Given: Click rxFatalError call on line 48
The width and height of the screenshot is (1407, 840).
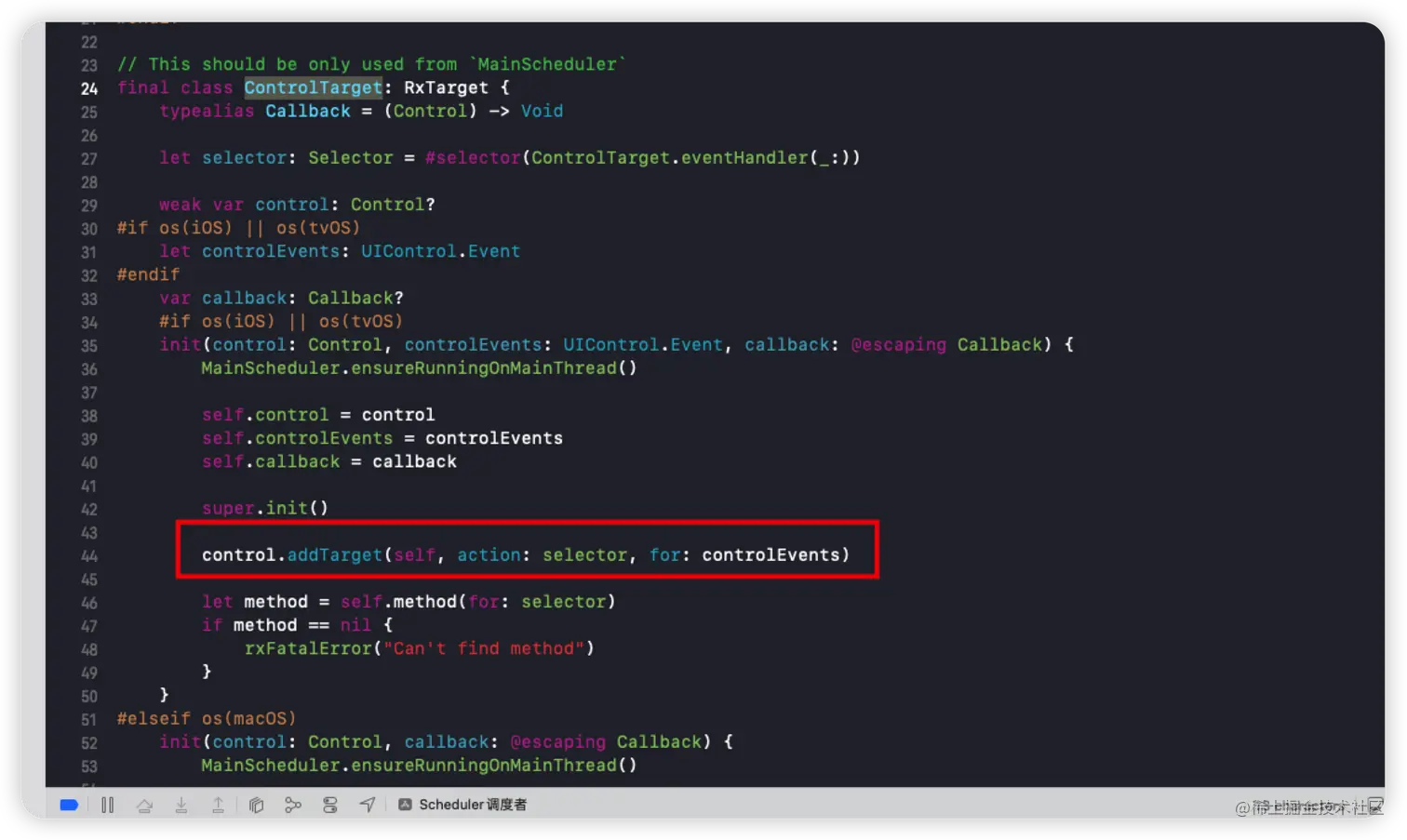Looking at the screenshot, I should [308, 648].
